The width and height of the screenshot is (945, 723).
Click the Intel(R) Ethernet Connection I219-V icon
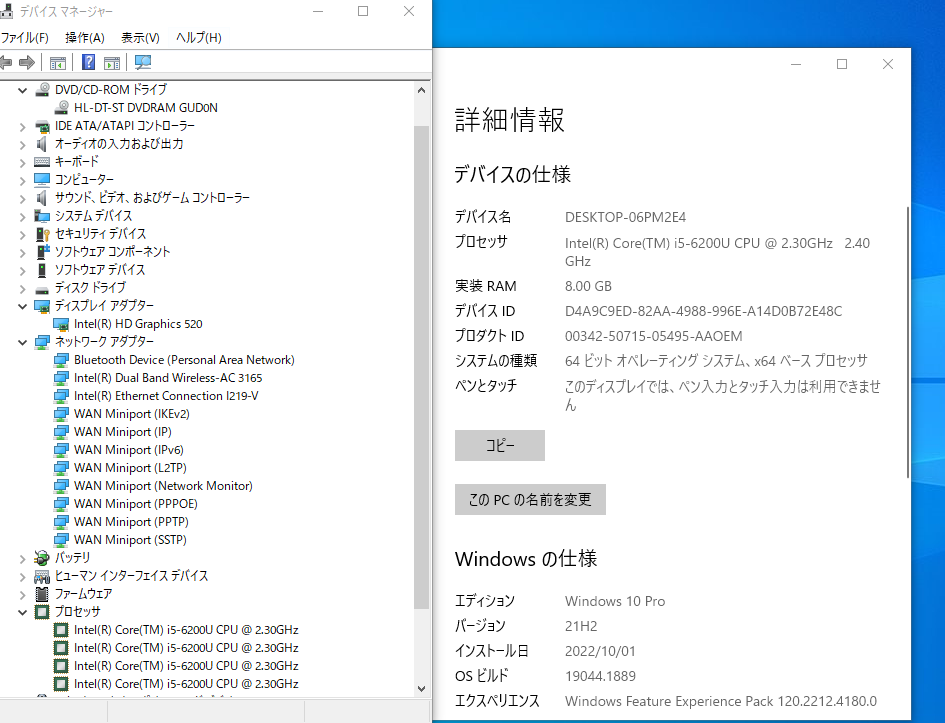61,396
